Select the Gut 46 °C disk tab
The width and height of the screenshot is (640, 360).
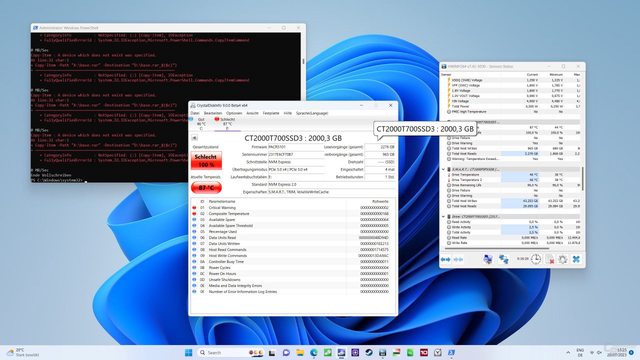201,124
